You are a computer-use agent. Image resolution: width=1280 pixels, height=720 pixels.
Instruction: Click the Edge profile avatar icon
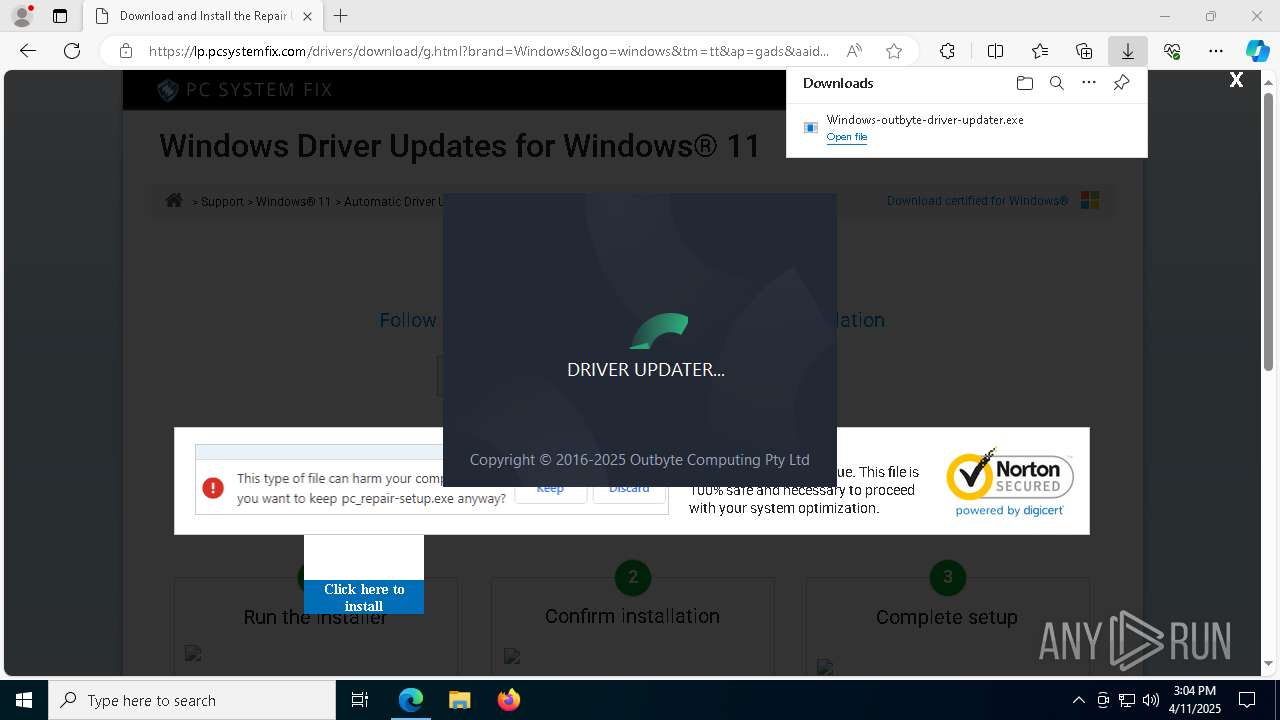tap(21, 16)
